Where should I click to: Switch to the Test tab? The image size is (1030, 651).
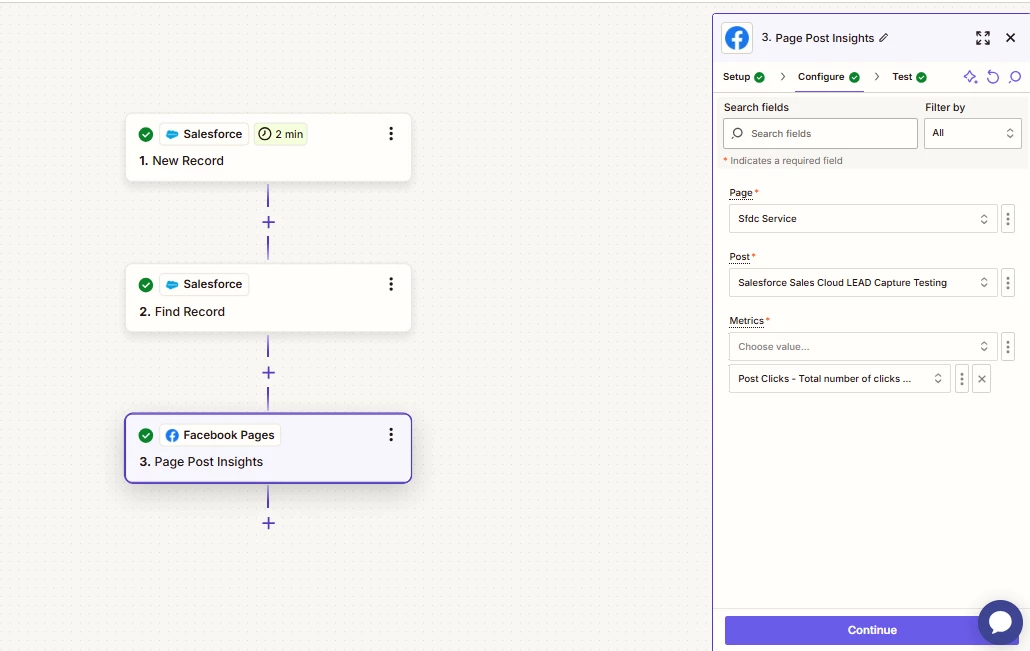coord(909,77)
